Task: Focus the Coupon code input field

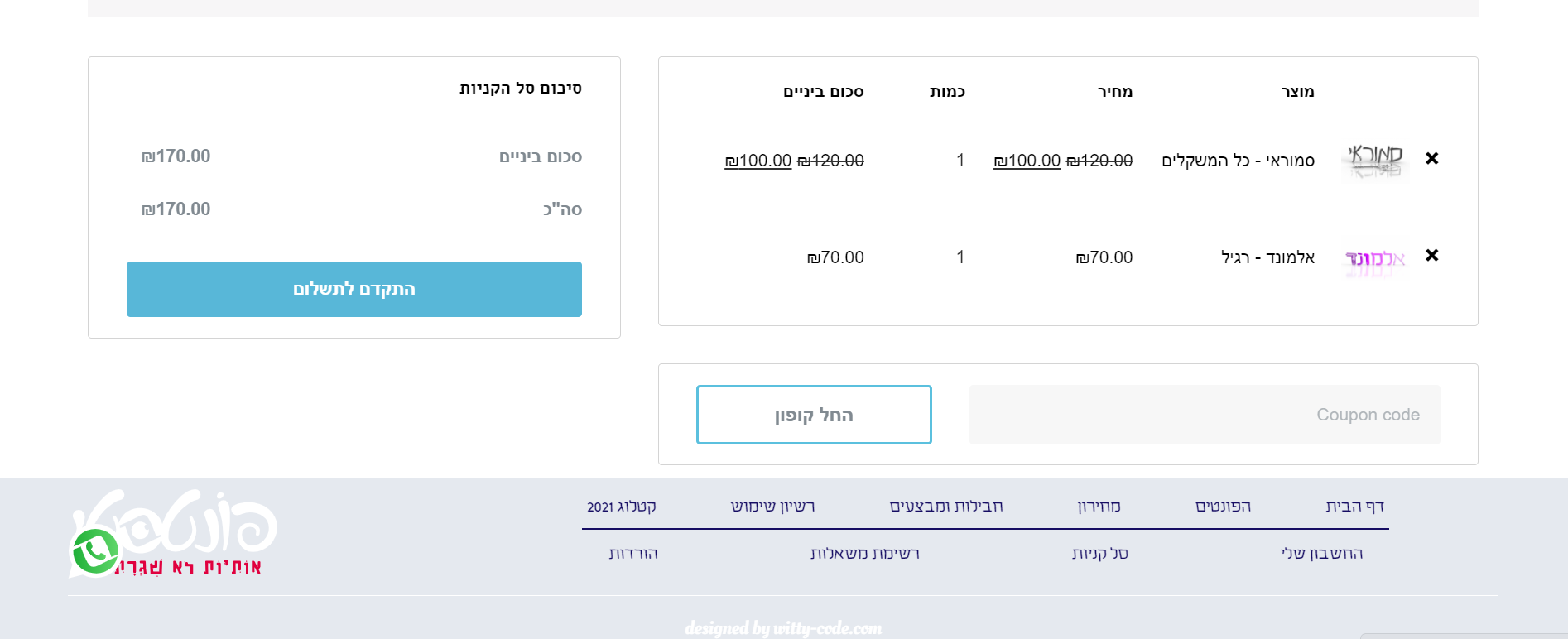Action: pos(1205,415)
